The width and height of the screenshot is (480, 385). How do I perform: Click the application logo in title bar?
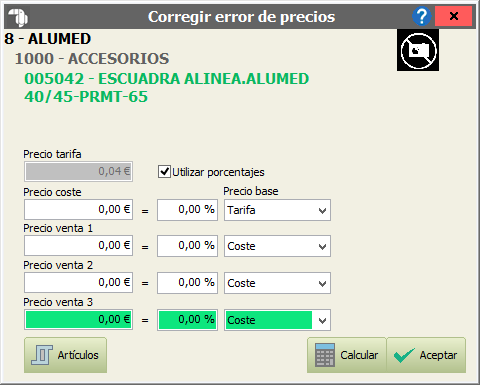tap(18, 17)
